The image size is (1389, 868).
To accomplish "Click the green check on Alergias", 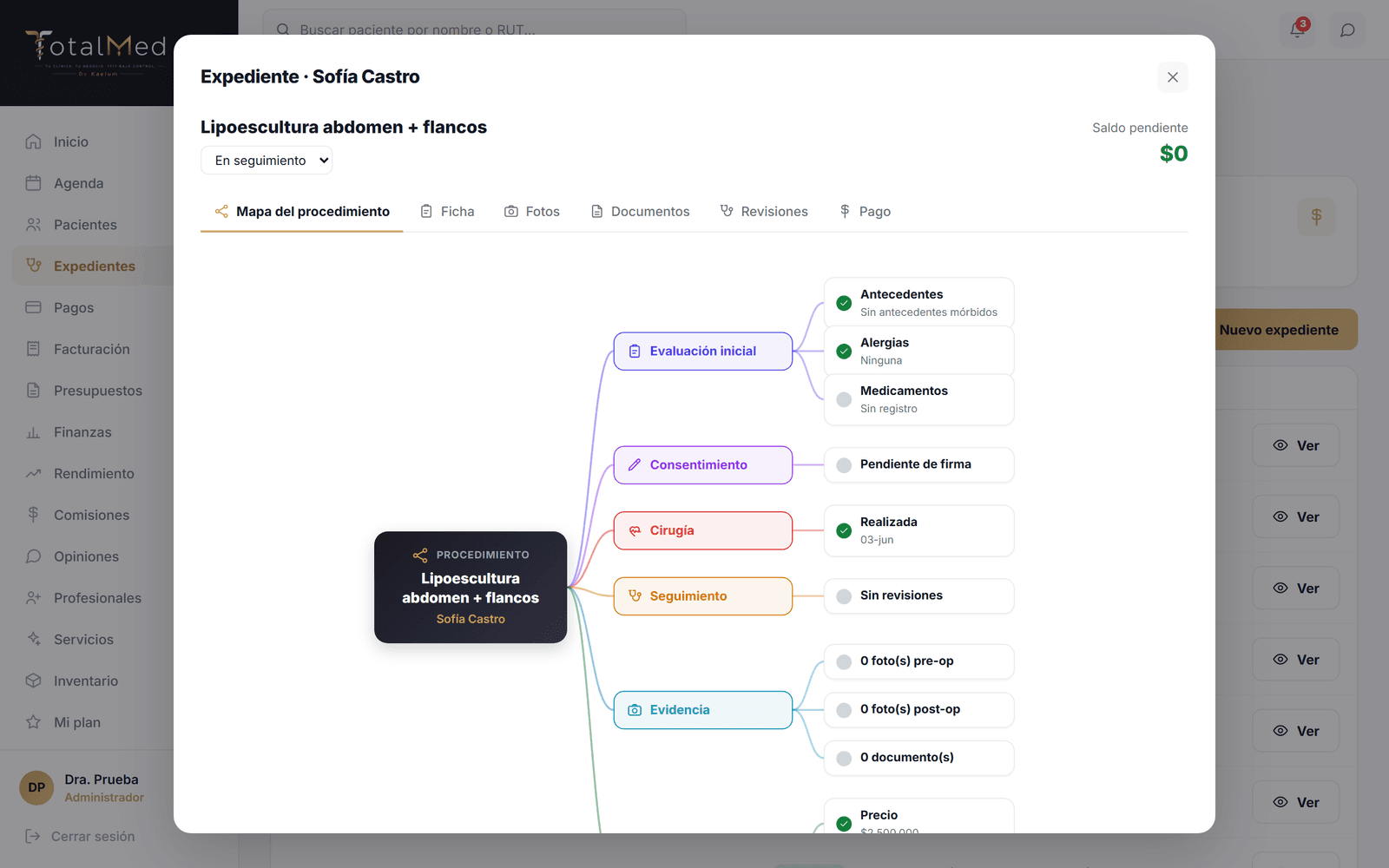I will click(844, 352).
